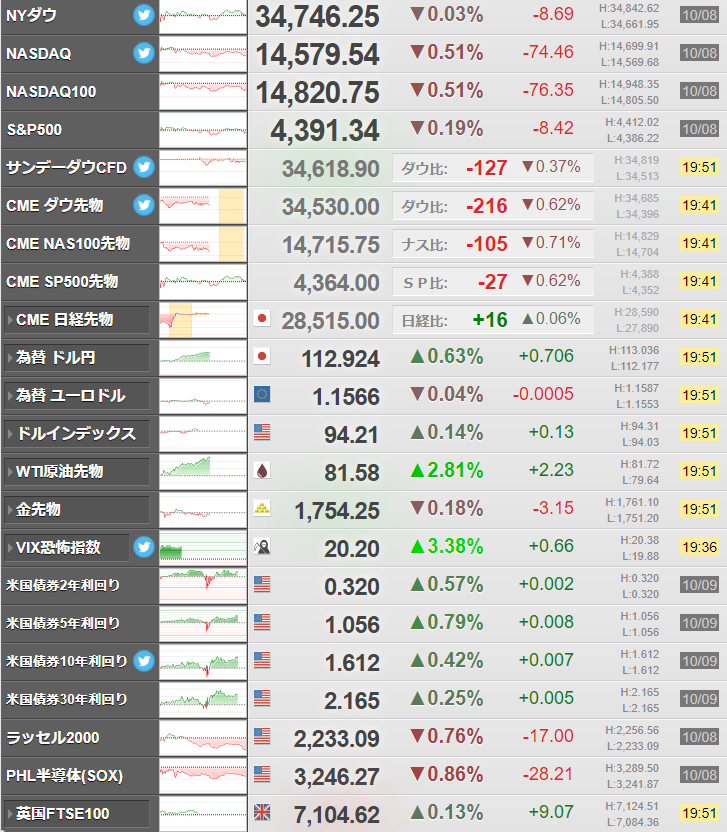Click the ドルインデックス value 94.21
Viewport: 727px width, 832px height.
click(x=352, y=435)
